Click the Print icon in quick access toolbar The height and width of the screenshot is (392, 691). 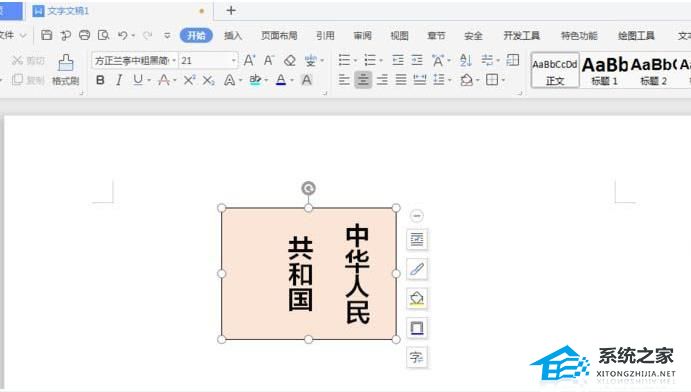(x=84, y=35)
